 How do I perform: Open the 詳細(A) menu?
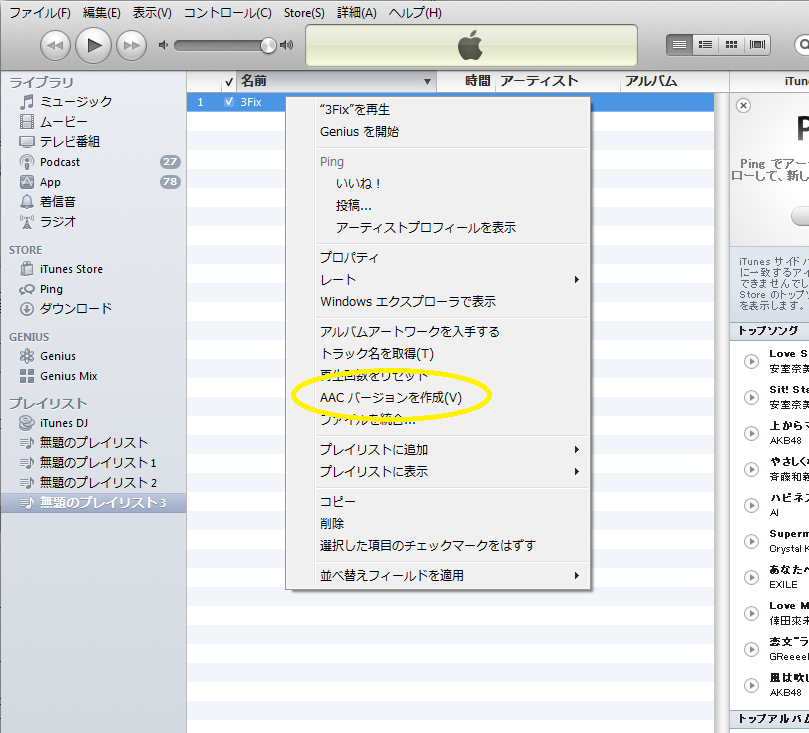(x=357, y=13)
